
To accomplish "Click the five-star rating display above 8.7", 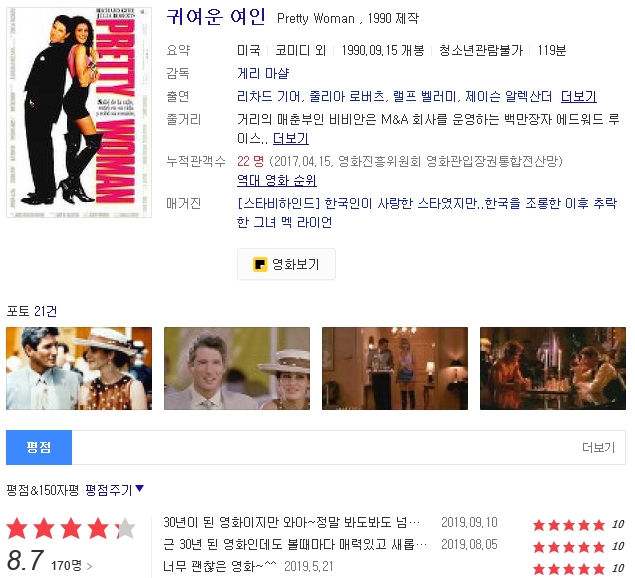I will [71, 528].
